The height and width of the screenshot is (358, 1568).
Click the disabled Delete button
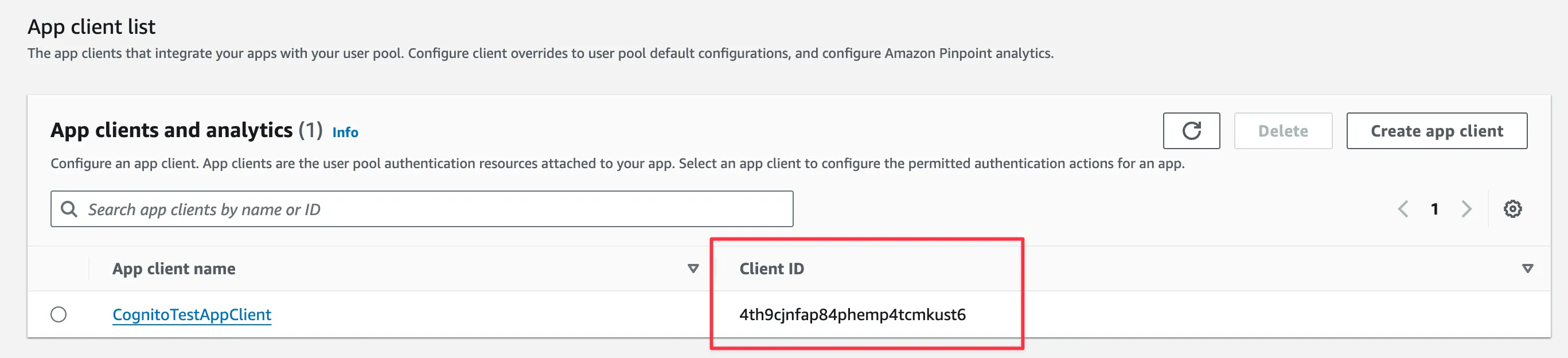coord(1282,131)
